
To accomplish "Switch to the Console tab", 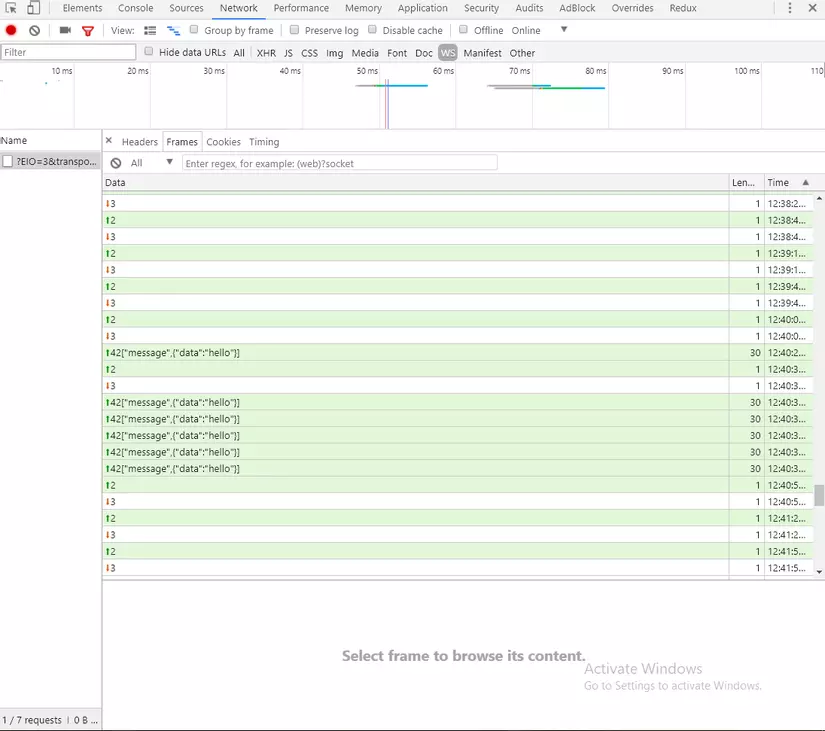I will click(135, 8).
